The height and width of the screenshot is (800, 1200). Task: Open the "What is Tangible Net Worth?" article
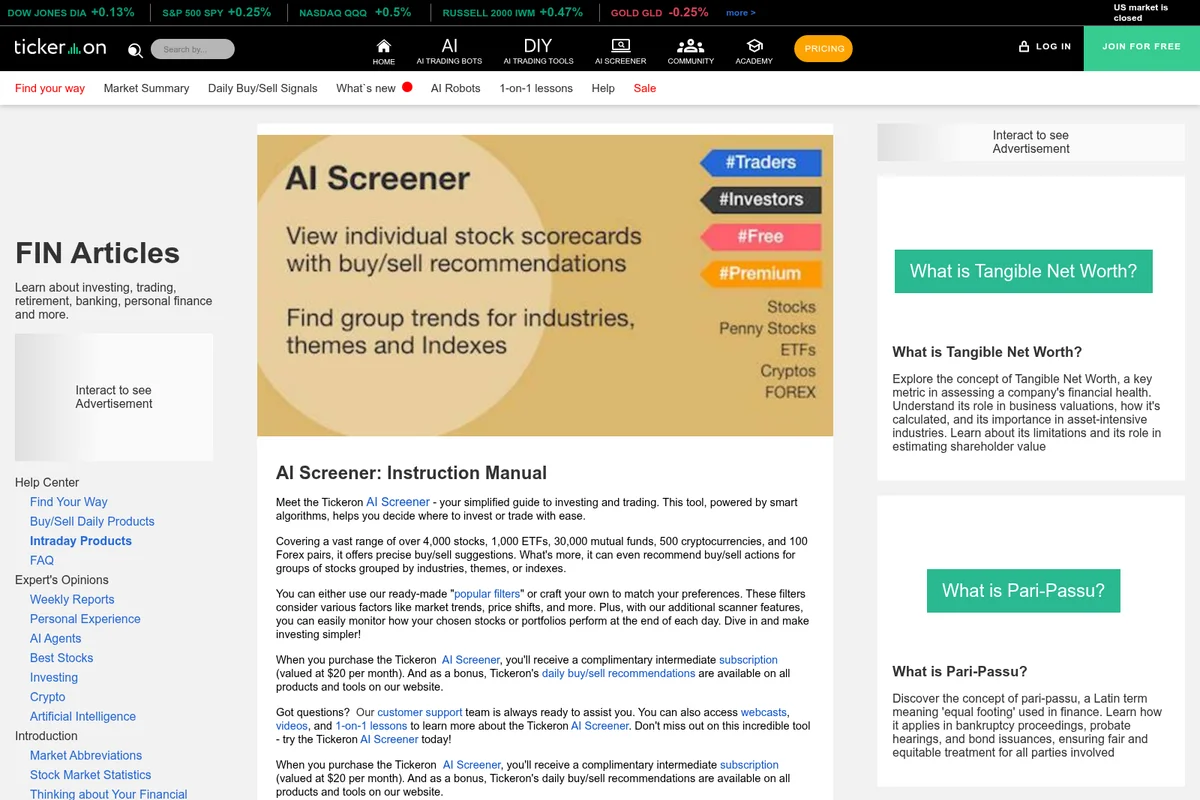pos(1023,271)
